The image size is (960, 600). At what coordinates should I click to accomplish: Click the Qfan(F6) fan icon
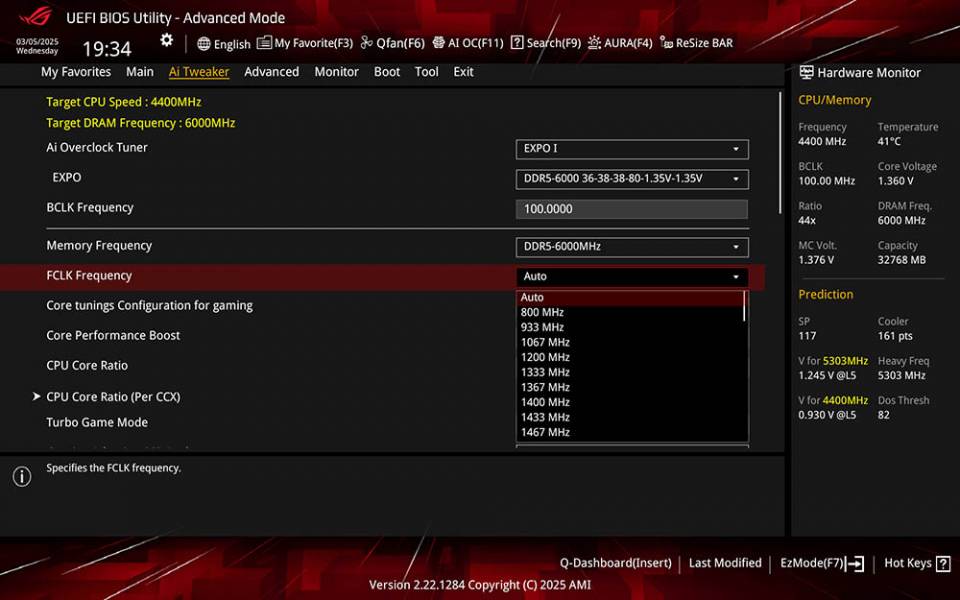tap(366, 42)
